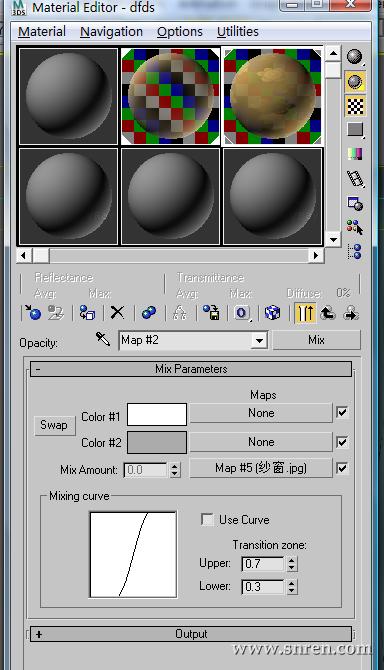Image resolution: width=384 pixels, height=670 pixels.
Task: Click the Swap button
Action: click(54, 425)
